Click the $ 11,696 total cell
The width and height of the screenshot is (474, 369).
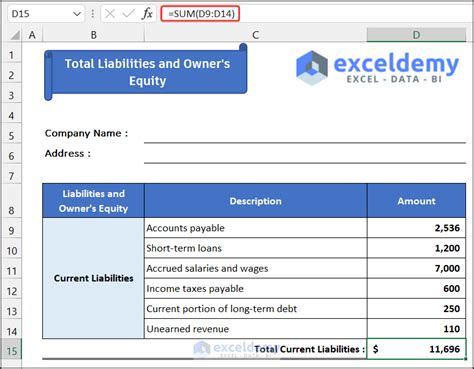416,349
